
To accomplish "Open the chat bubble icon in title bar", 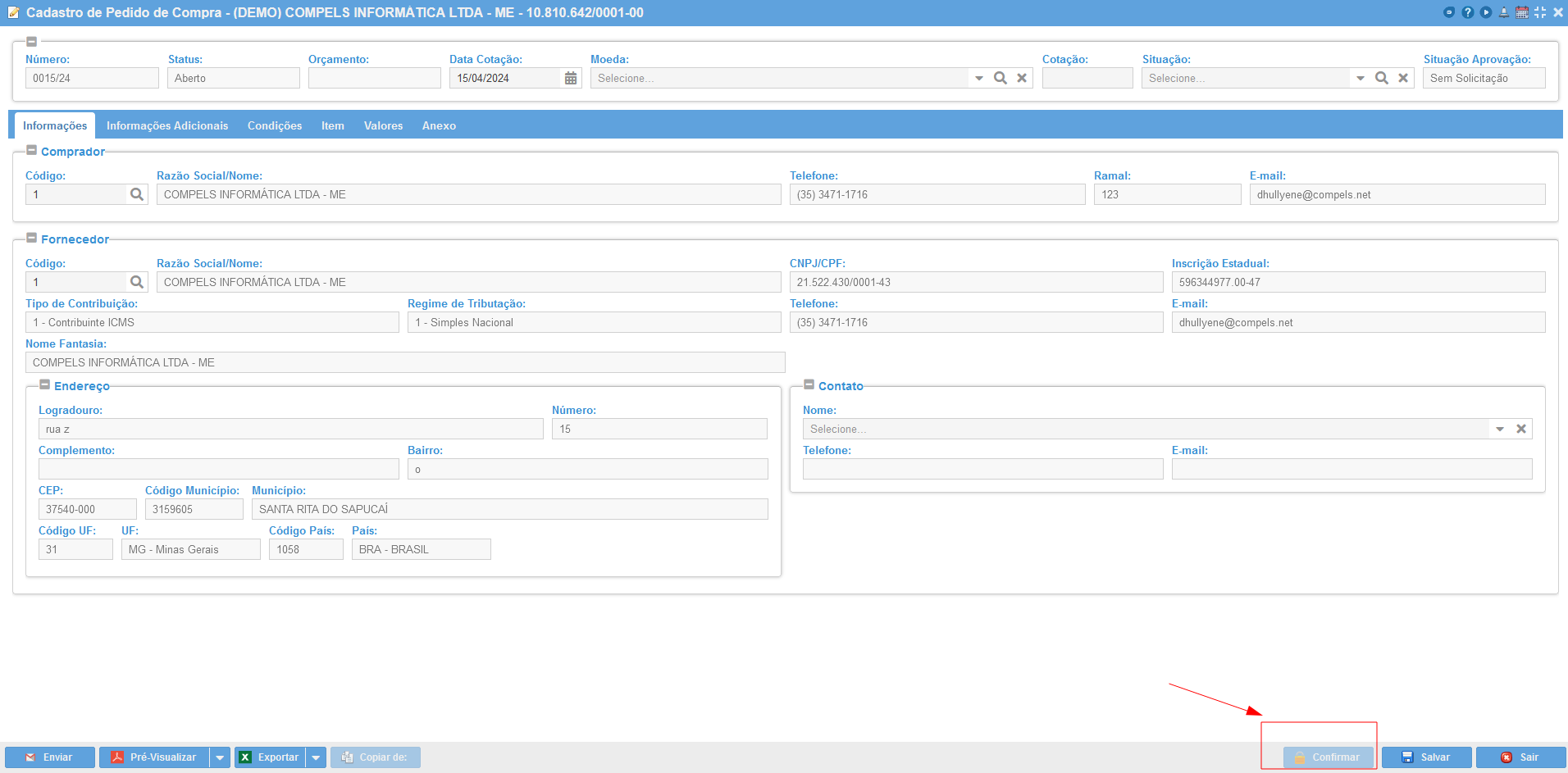I will point(1449,12).
